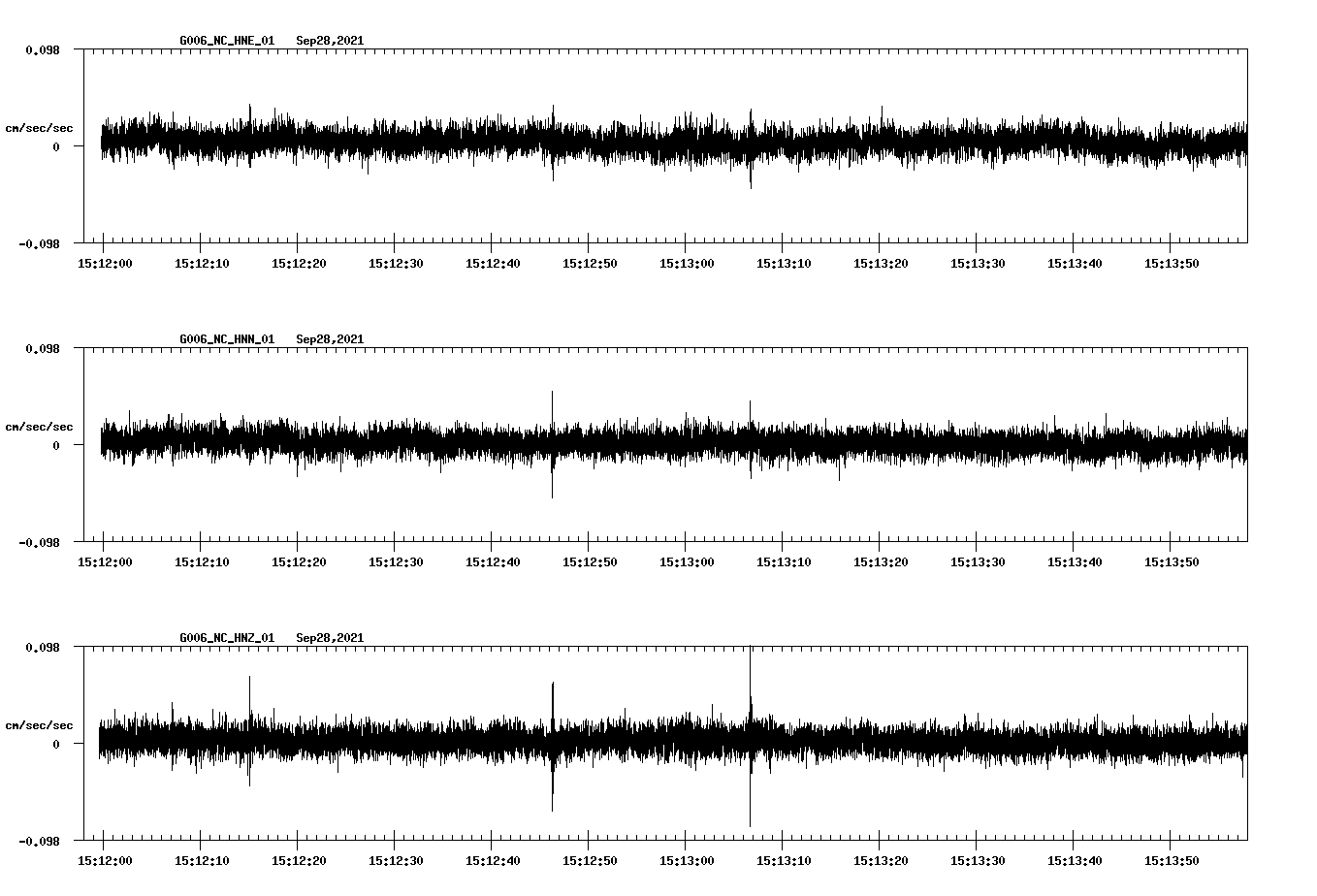
Task: Click the 15:12:10 time label under the HNN plot
Action: coord(202,561)
